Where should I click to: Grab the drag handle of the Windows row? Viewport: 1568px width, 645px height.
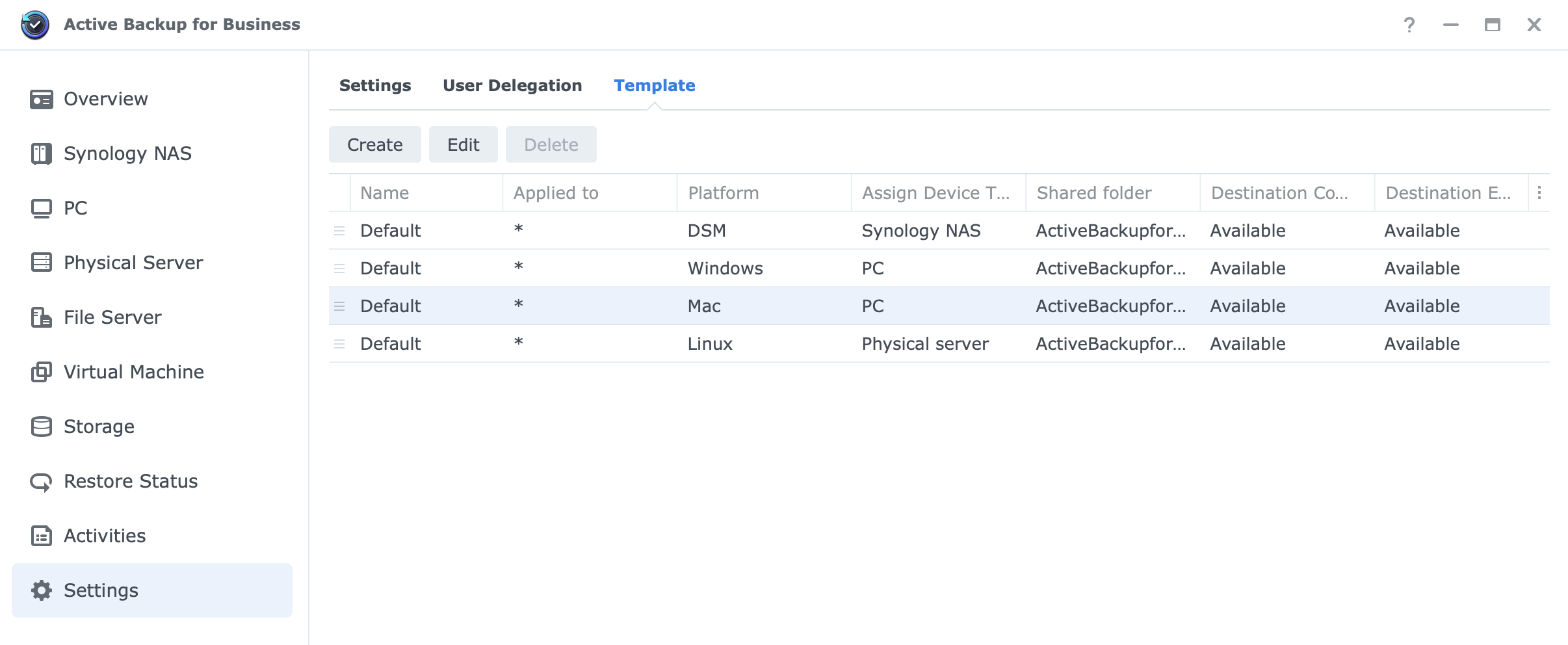(x=339, y=269)
